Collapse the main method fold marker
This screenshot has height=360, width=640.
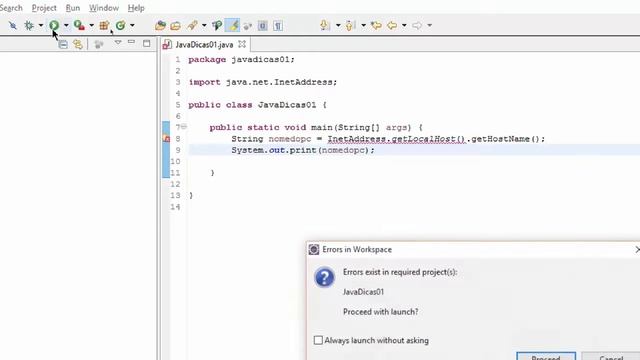tap(184, 127)
